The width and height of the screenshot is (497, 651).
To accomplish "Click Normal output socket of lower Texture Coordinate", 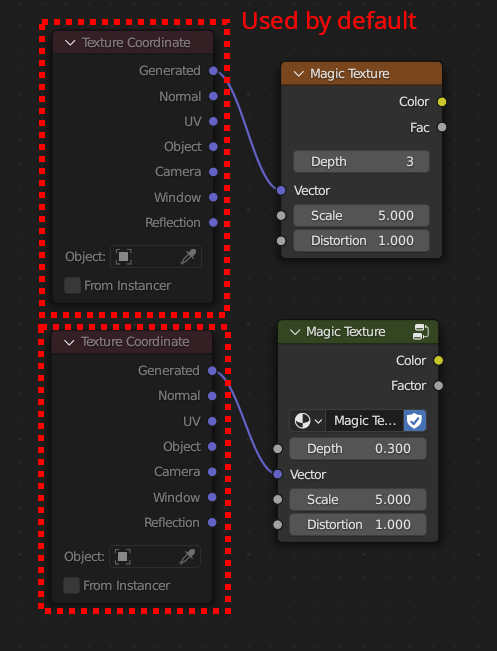I will [212, 396].
